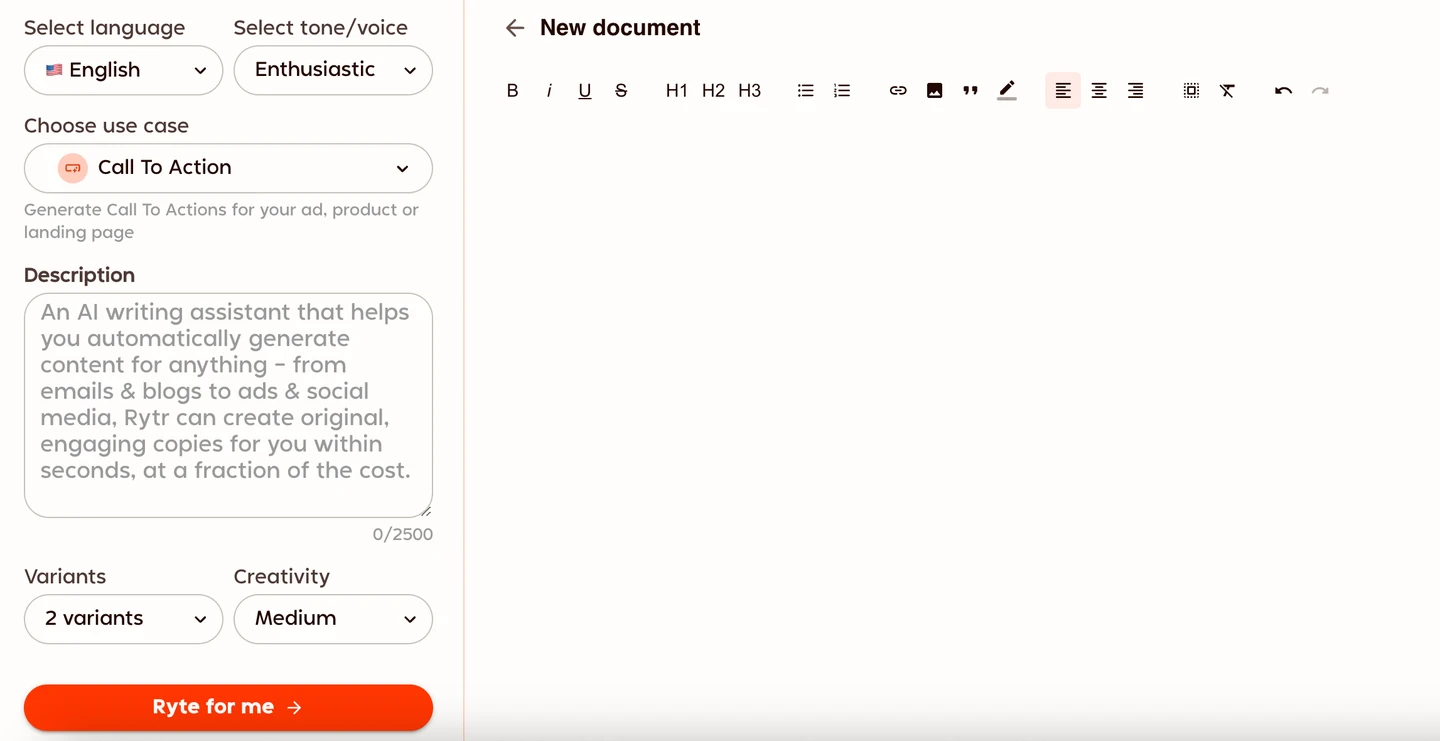Clear text formatting

[x=1227, y=91]
